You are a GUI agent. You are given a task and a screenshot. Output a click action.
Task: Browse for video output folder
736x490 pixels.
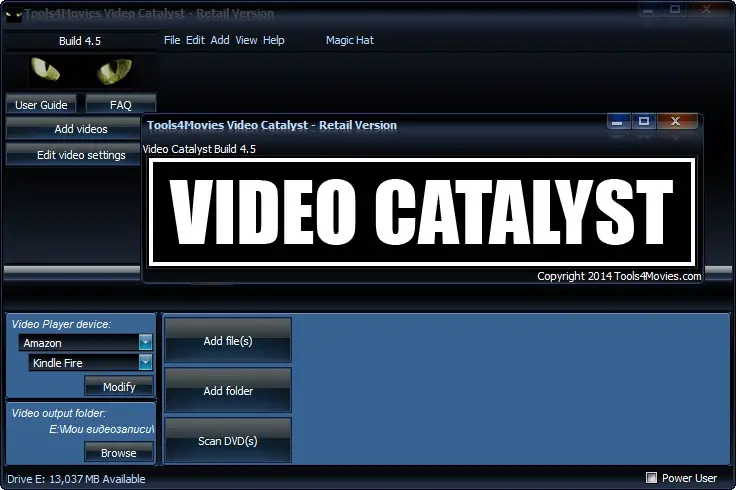[119, 452]
